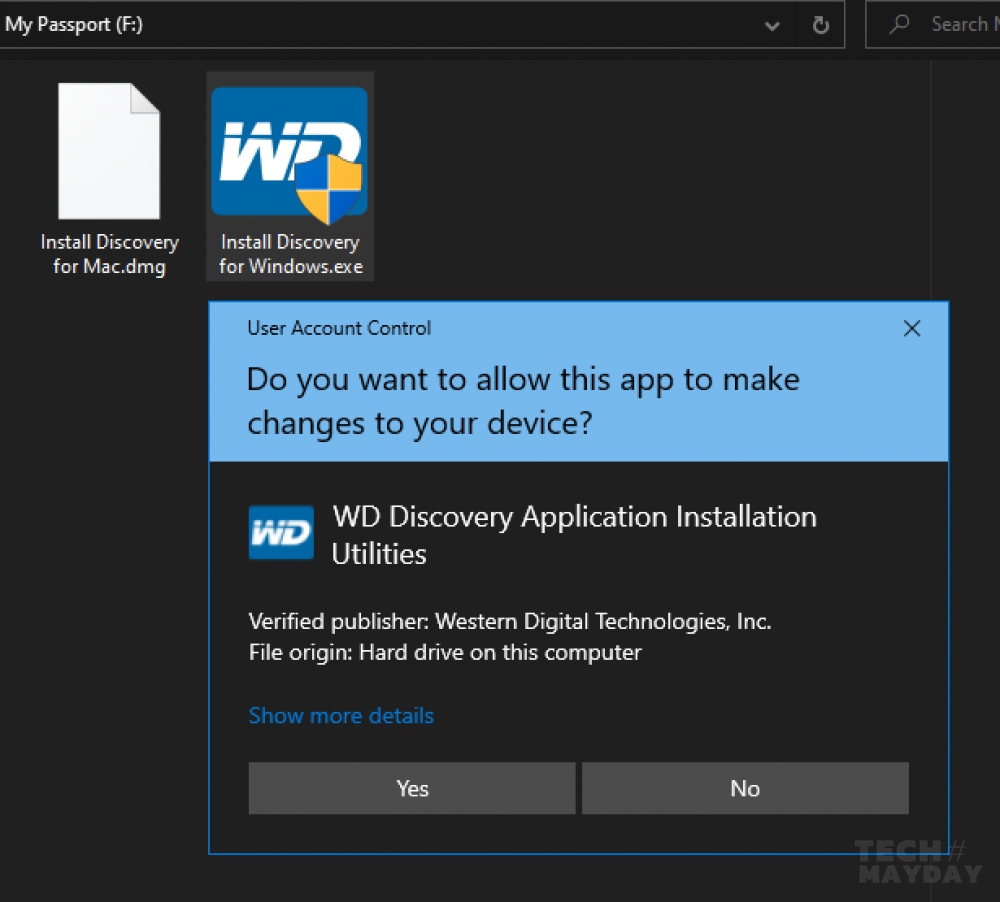Close the User Account Control dialog

912,329
